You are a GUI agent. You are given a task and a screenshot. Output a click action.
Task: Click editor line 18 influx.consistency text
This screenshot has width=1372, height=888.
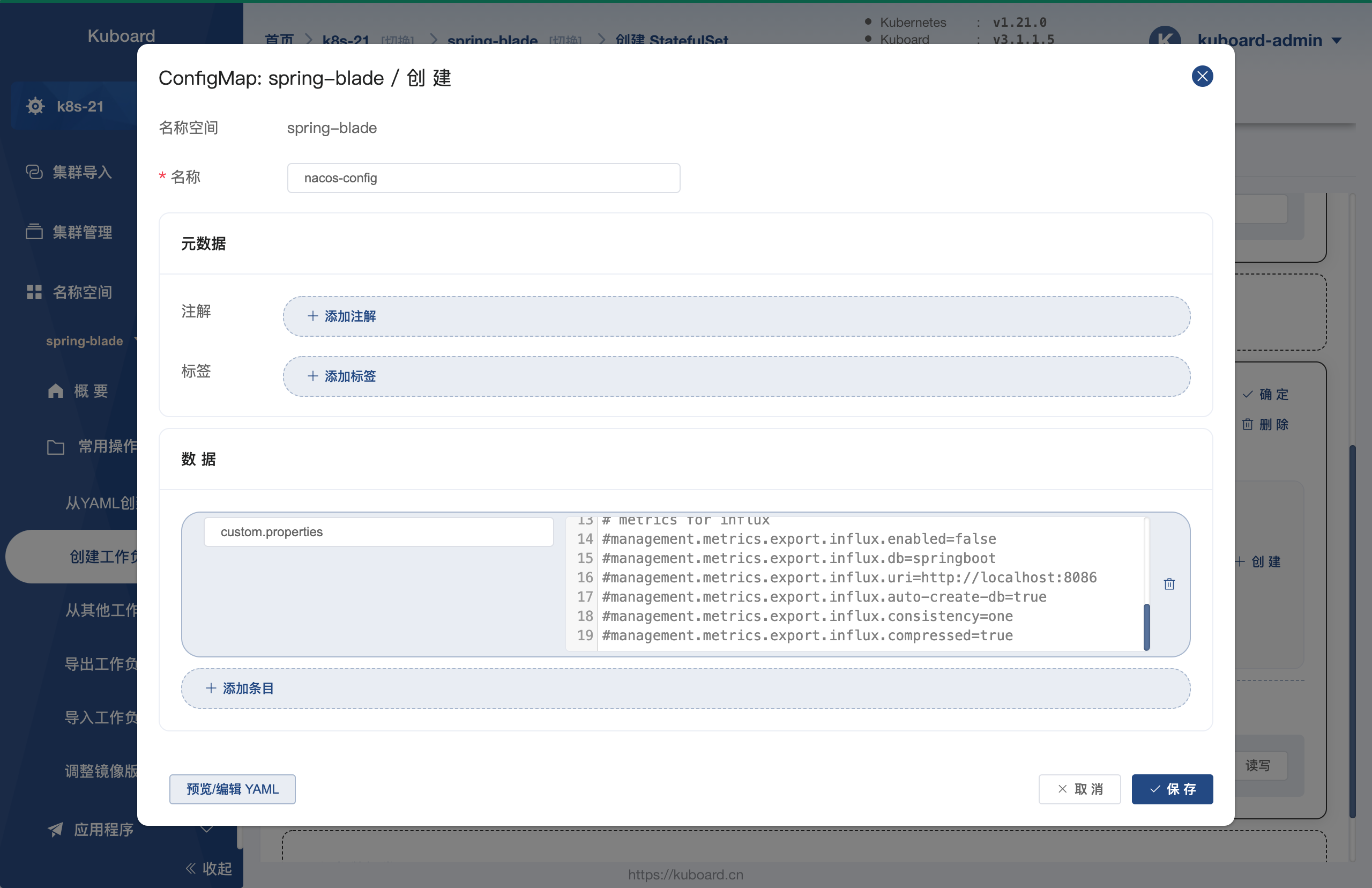coord(807,616)
